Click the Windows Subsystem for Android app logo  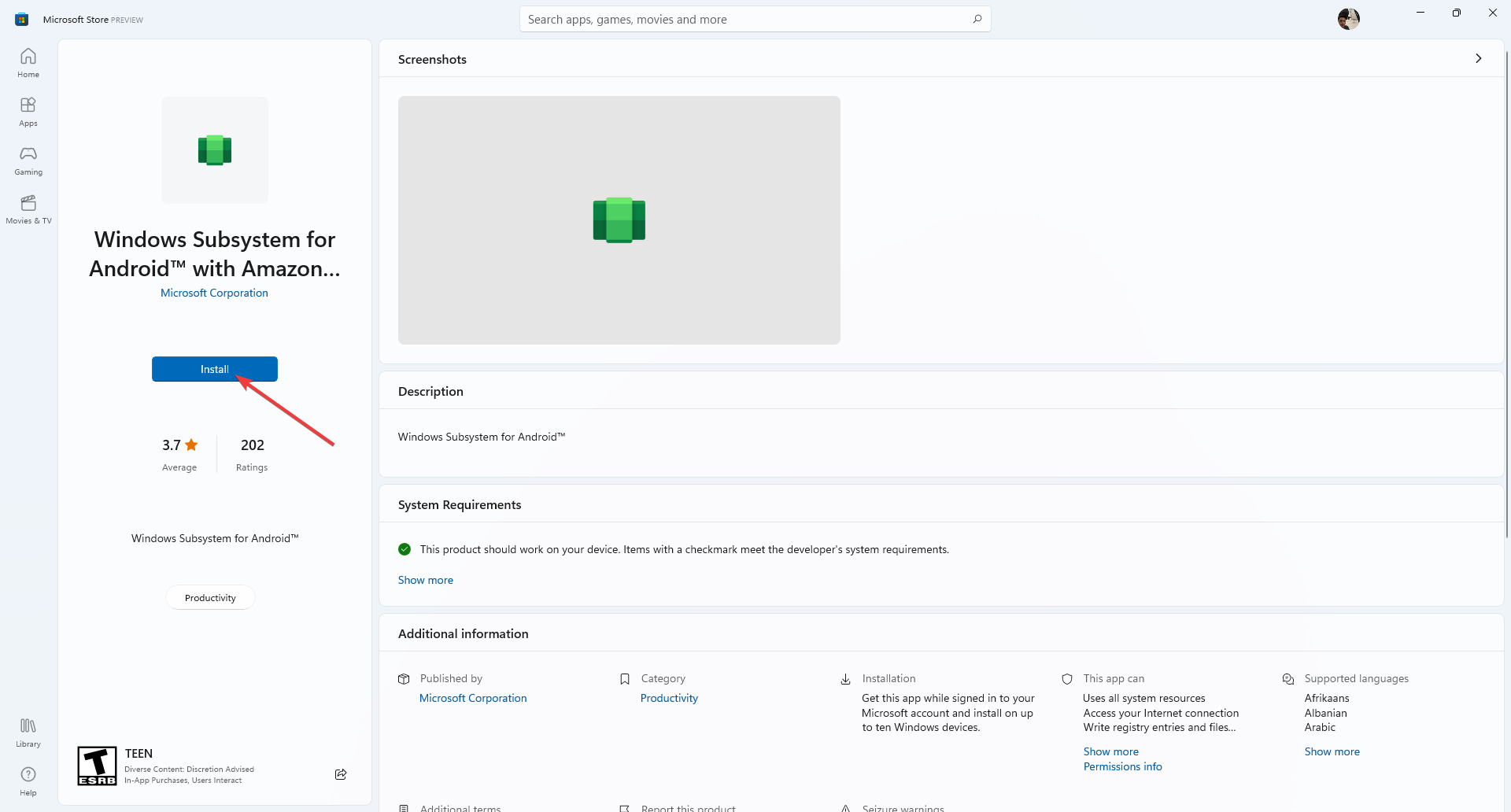coord(215,150)
